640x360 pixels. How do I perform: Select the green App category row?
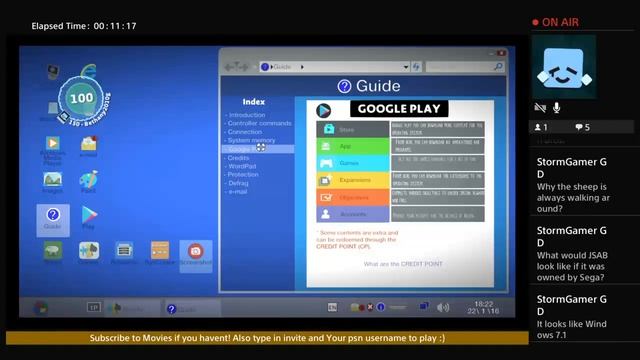point(353,146)
